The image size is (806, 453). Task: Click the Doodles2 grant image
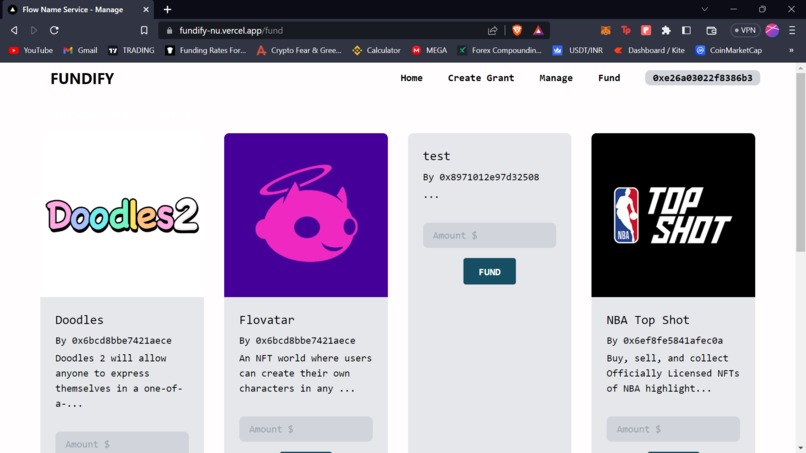tap(122, 215)
